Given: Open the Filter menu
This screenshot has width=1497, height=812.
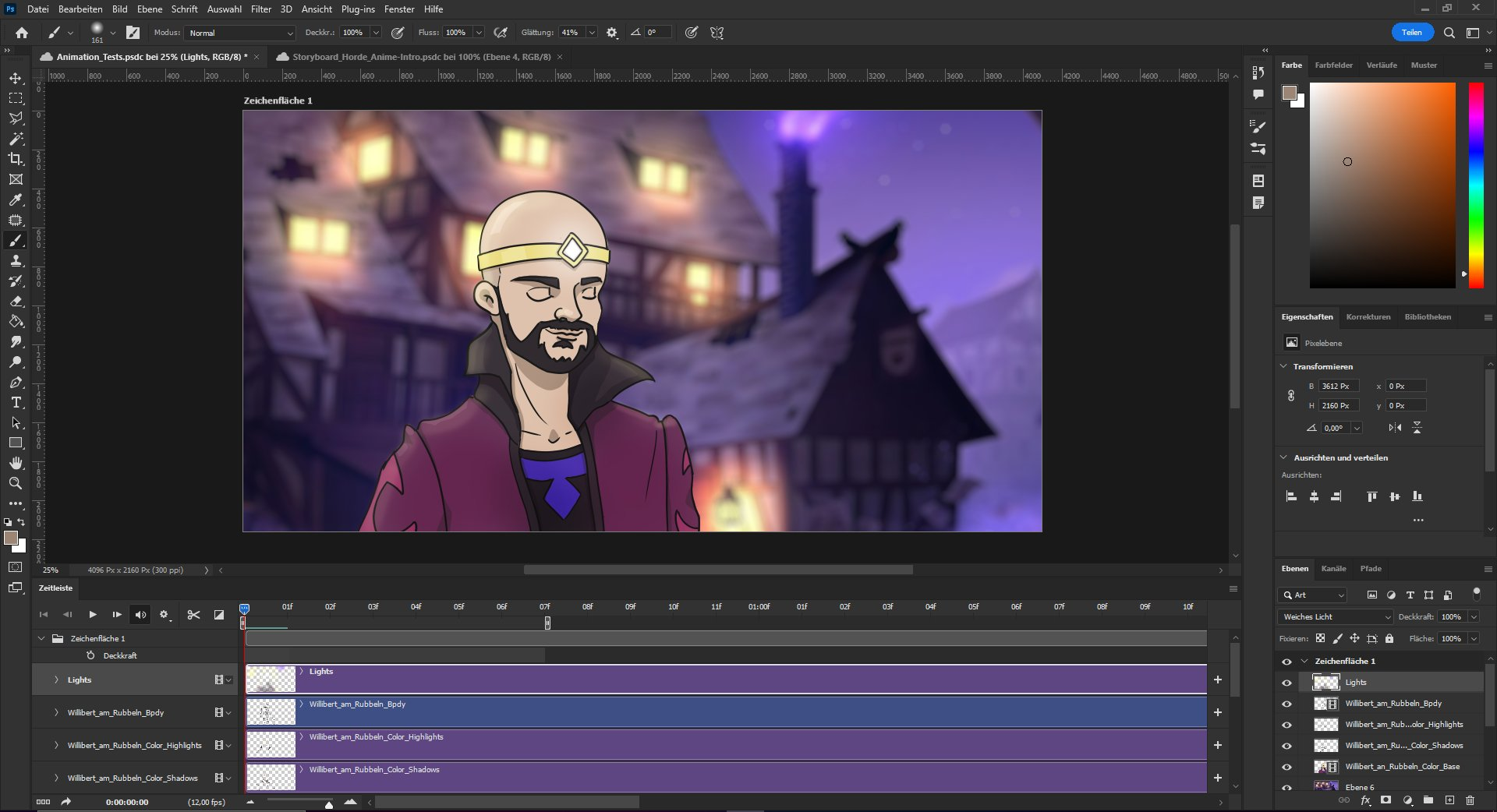Looking at the screenshot, I should click(260, 9).
